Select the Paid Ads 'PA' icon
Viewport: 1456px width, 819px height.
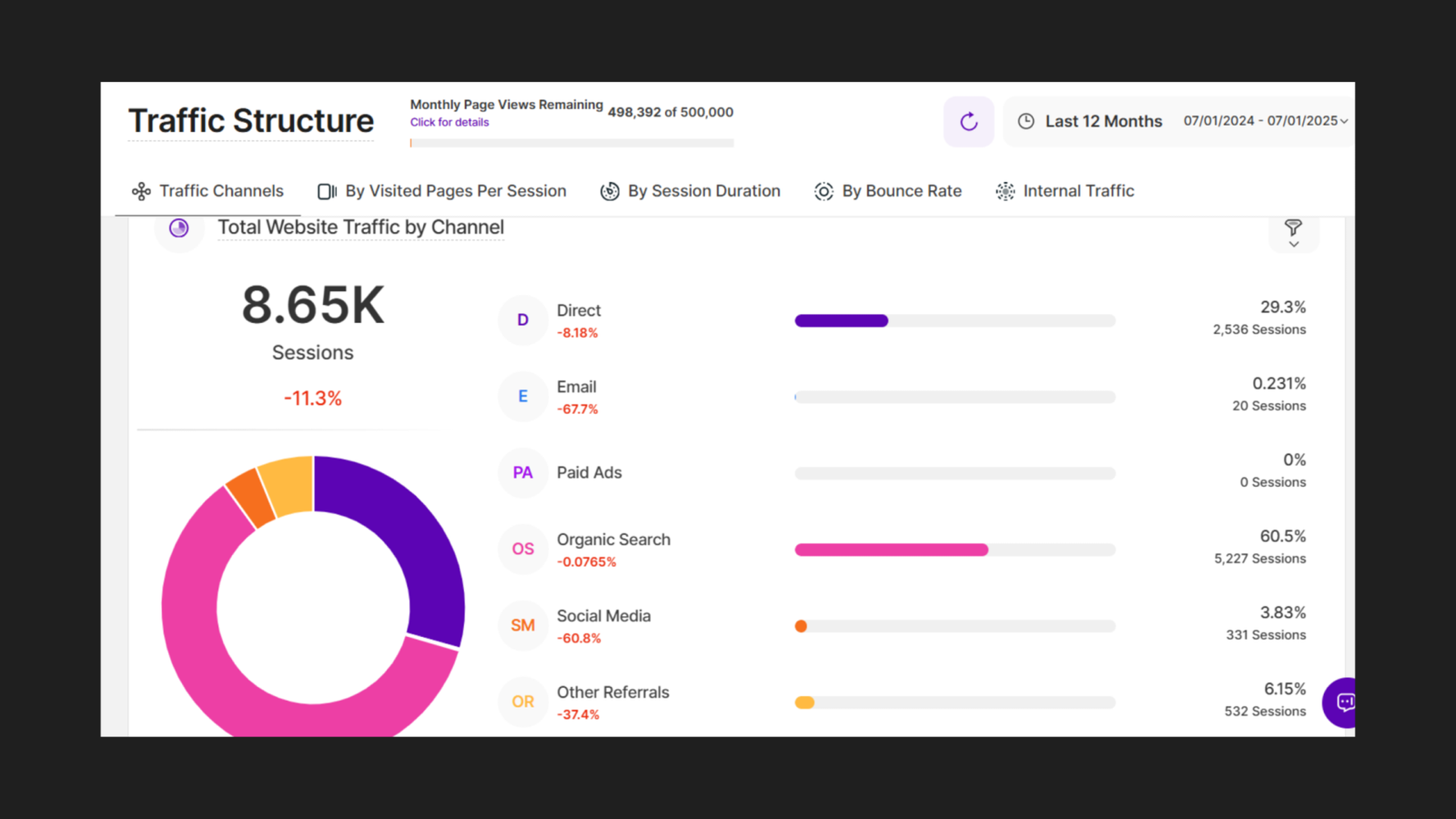[522, 473]
